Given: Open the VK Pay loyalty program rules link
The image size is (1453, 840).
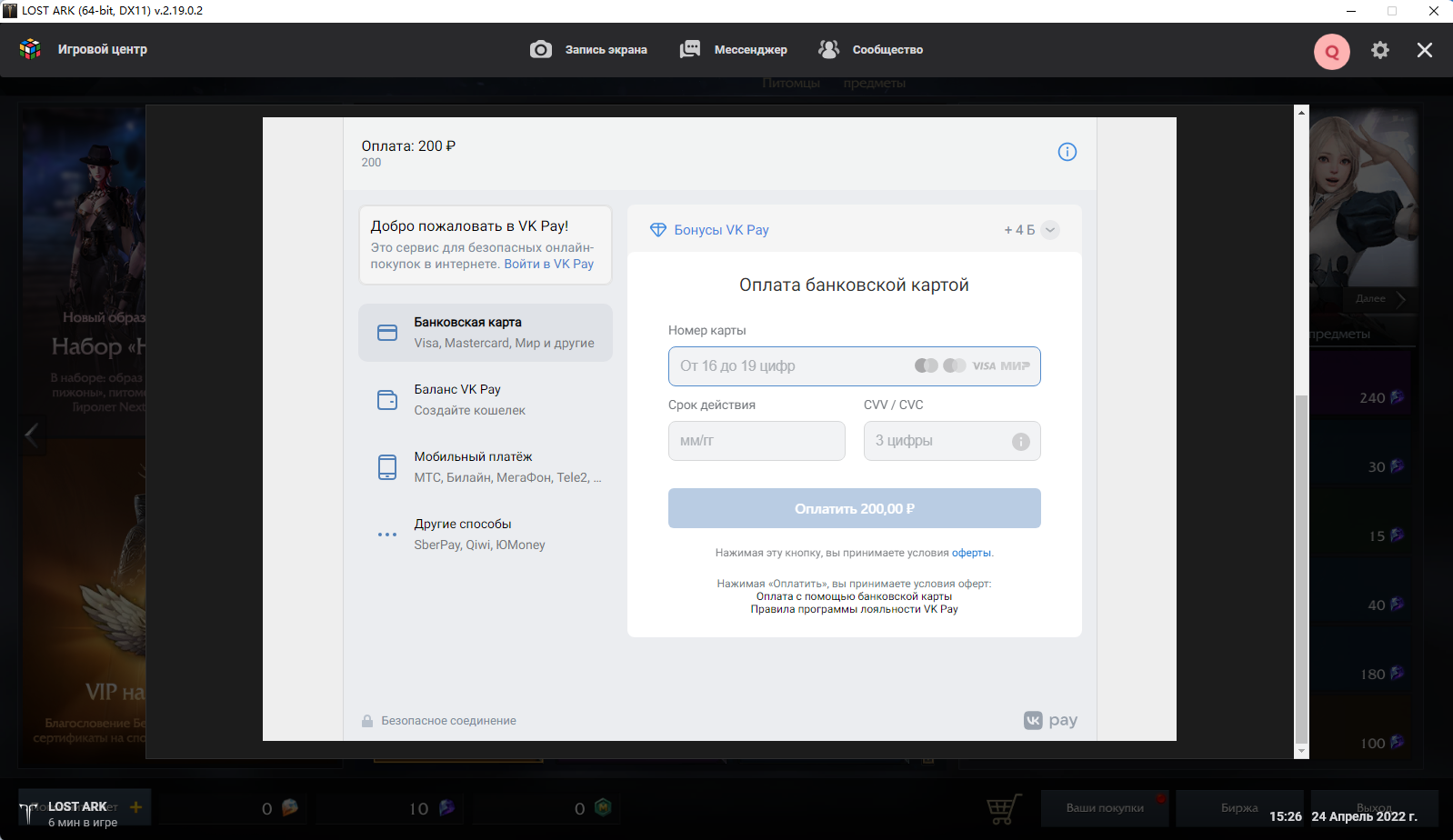Looking at the screenshot, I should 854,609.
